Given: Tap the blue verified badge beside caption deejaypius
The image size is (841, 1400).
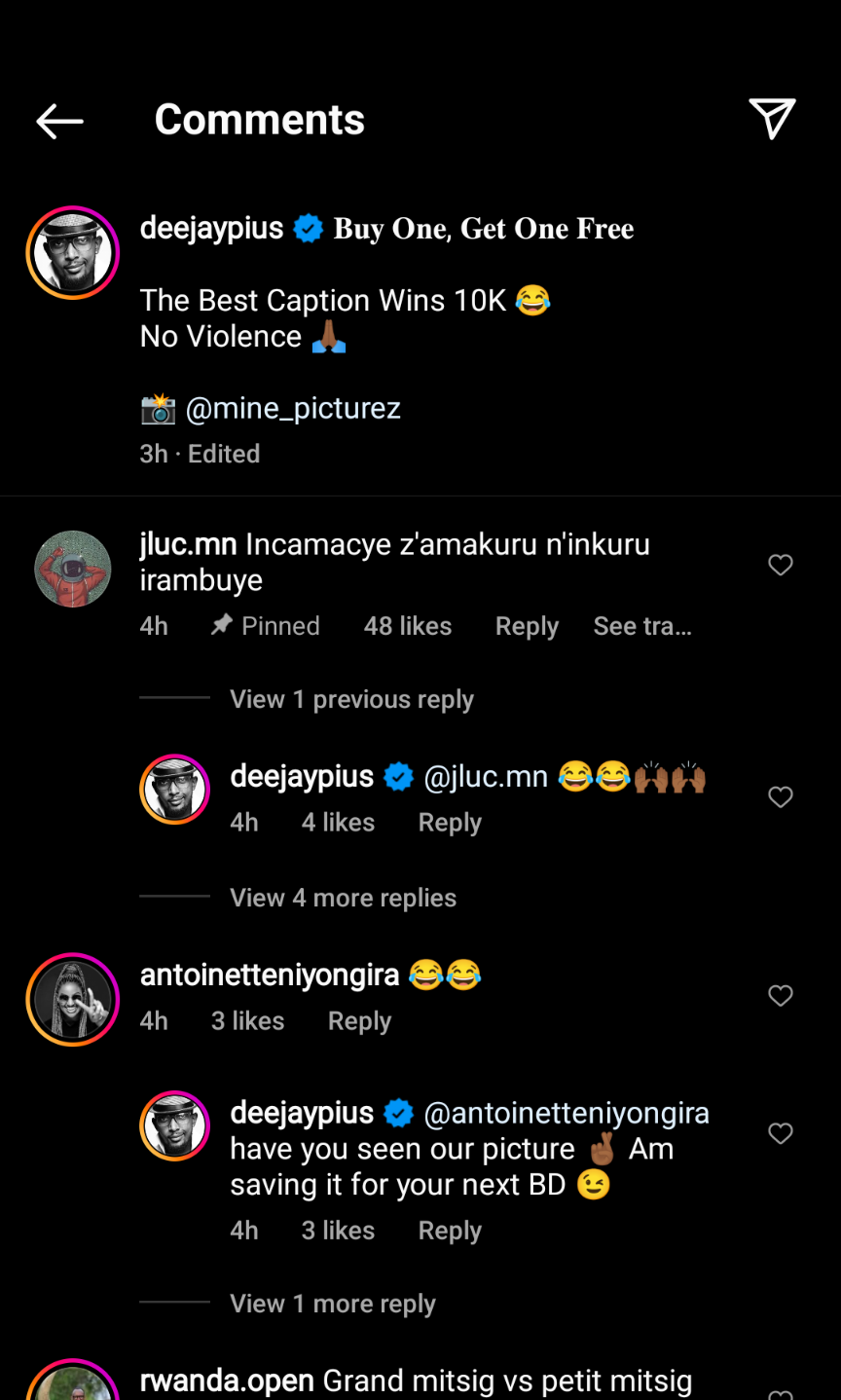Looking at the screenshot, I should (309, 229).
